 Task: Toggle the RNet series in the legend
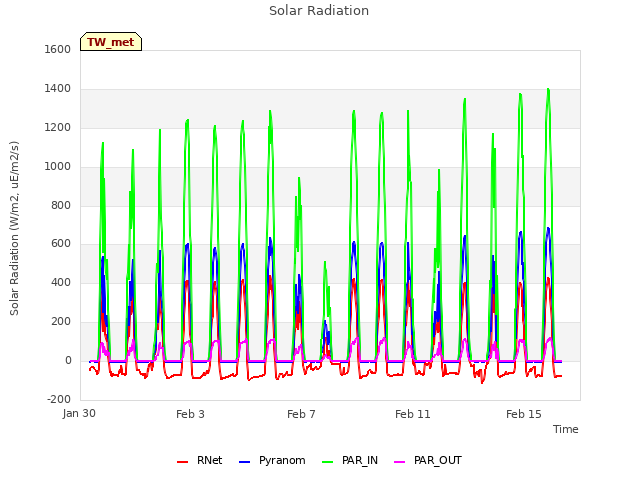click(x=200, y=460)
